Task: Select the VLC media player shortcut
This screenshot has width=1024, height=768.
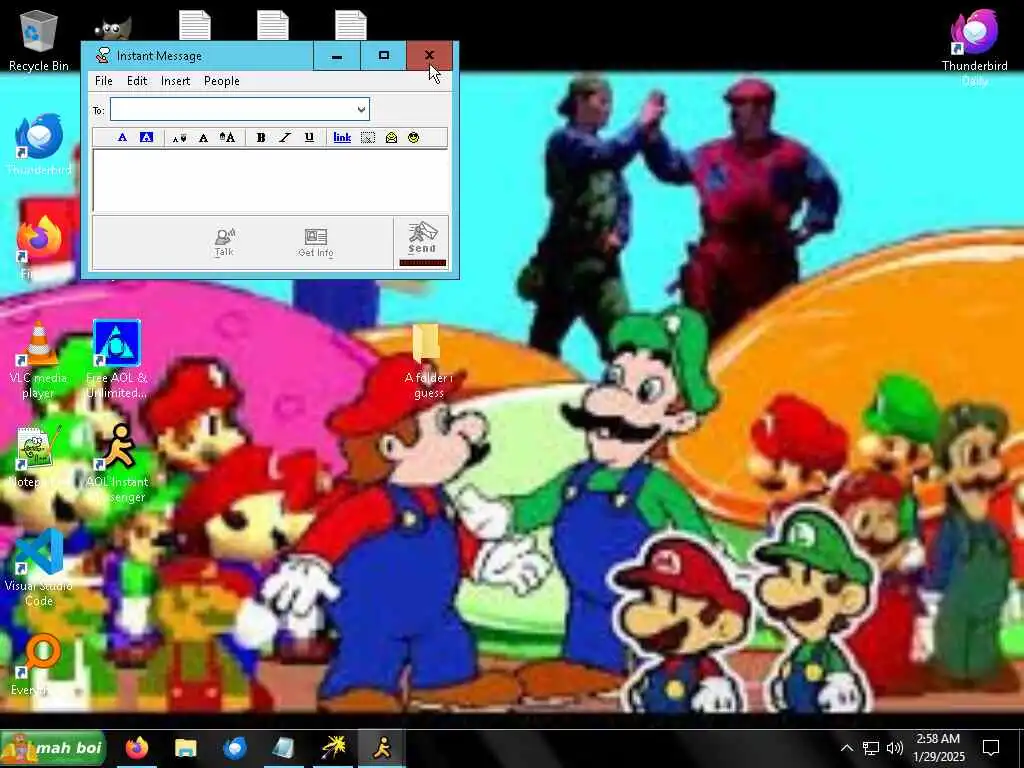Action: click(38, 360)
